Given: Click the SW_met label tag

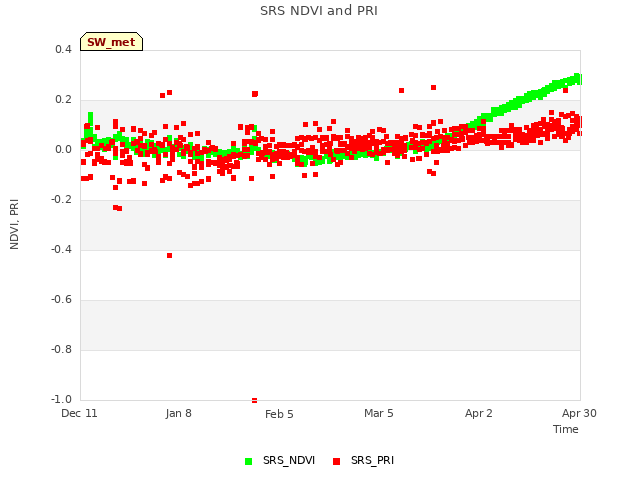Looking at the screenshot, I should click(111, 42).
